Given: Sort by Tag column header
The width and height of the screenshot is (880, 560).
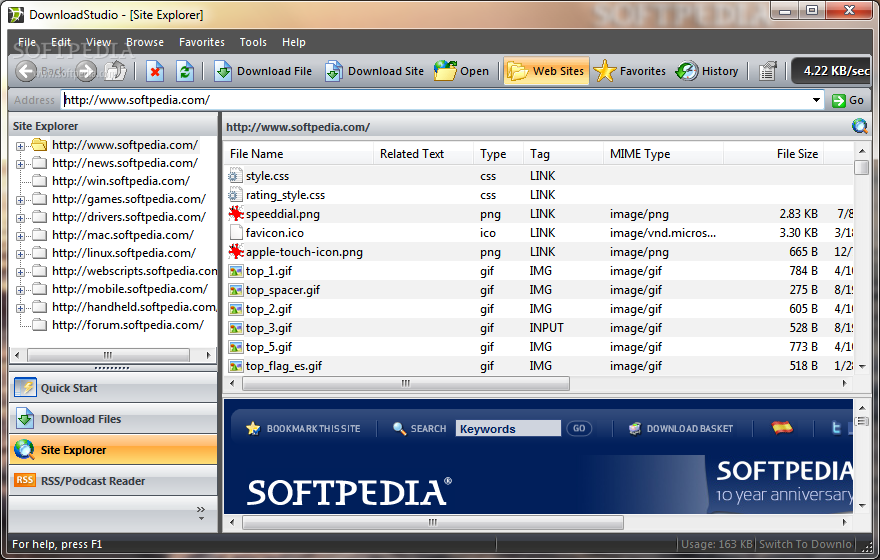Looking at the screenshot, I should point(563,154).
